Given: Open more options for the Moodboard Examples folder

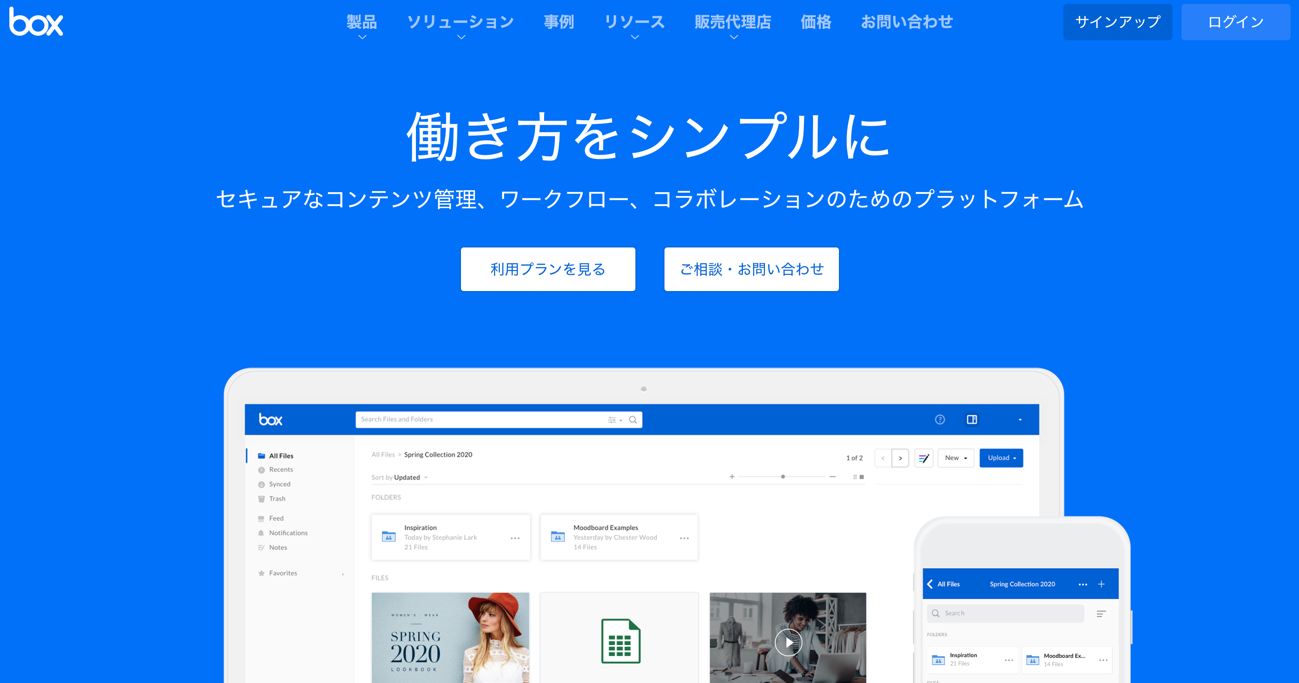Looking at the screenshot, I should [684, 538].
